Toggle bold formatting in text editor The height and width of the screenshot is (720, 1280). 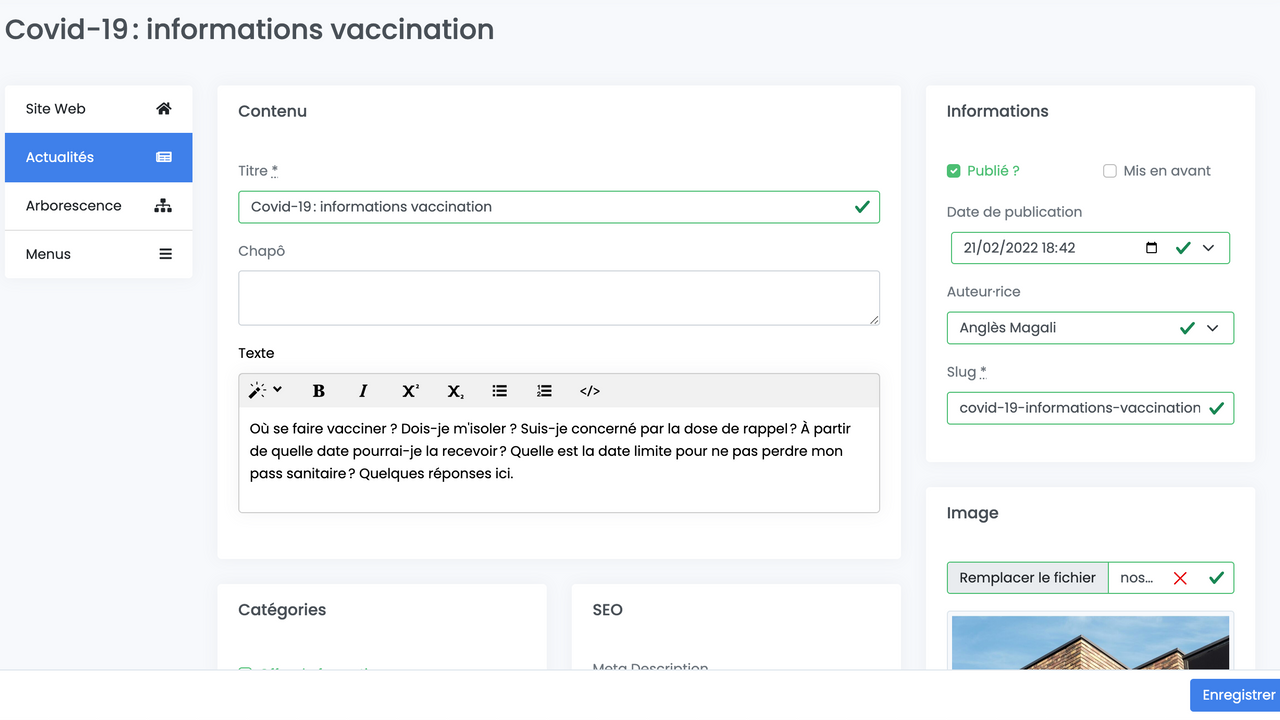point(319,391)
